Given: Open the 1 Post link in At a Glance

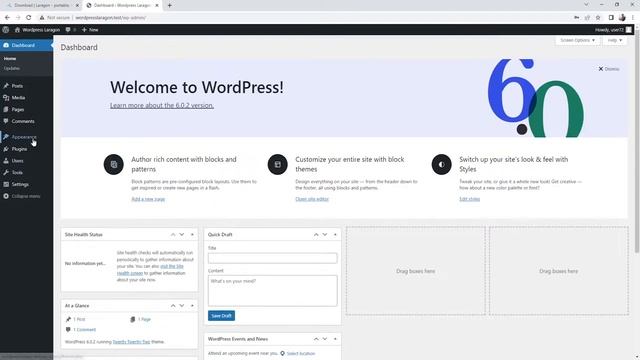Looking at the screenshot, I should 79,319.
